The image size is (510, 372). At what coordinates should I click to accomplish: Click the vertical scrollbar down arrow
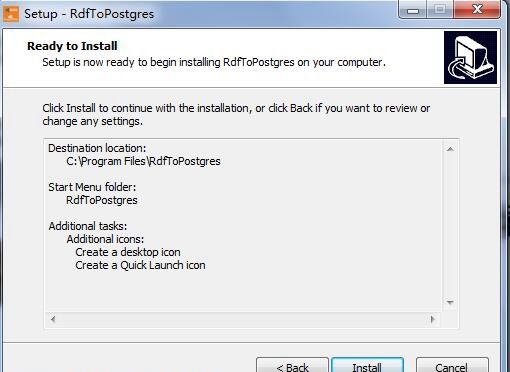(x=450, y=302)
